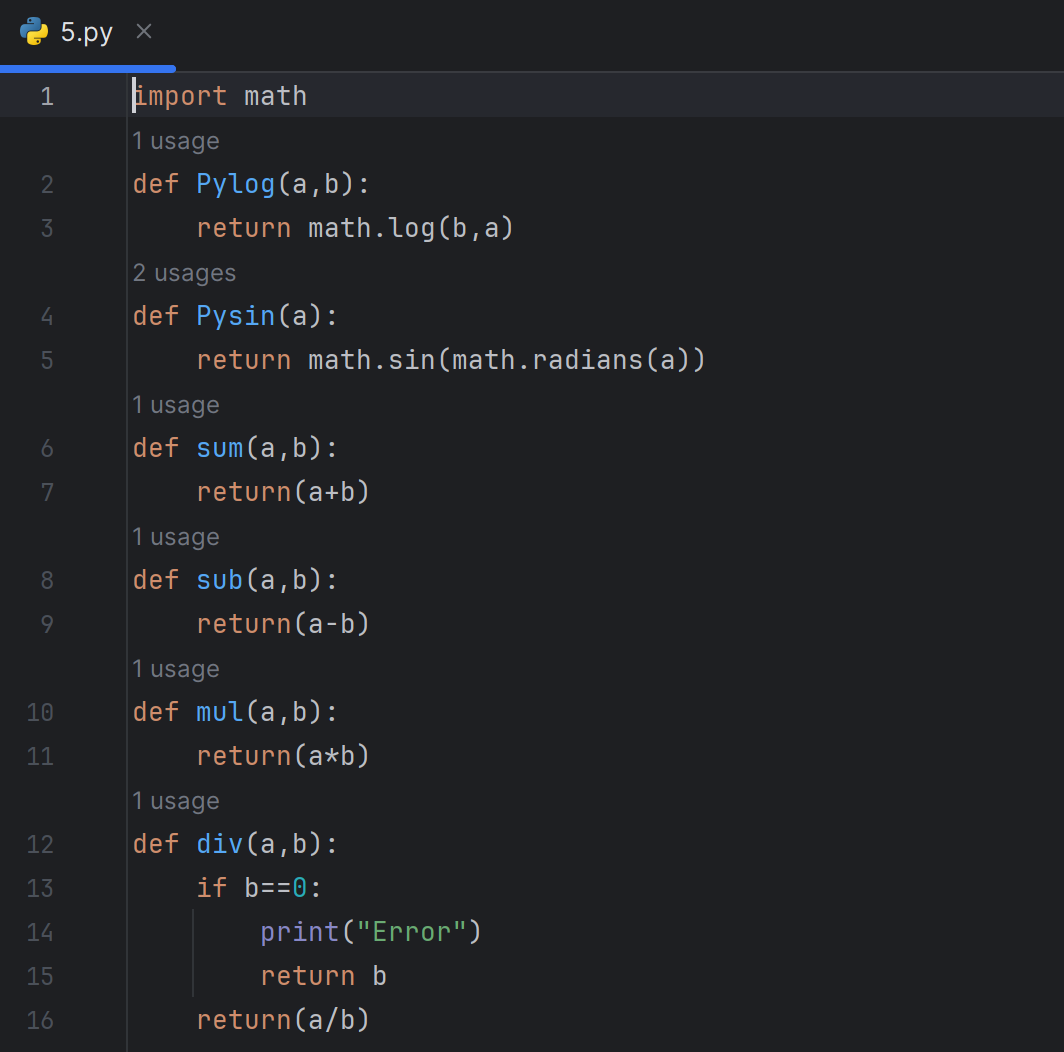
Task: Click the '1 usage' hint above def mul
Action: click(x=176, y=669)
